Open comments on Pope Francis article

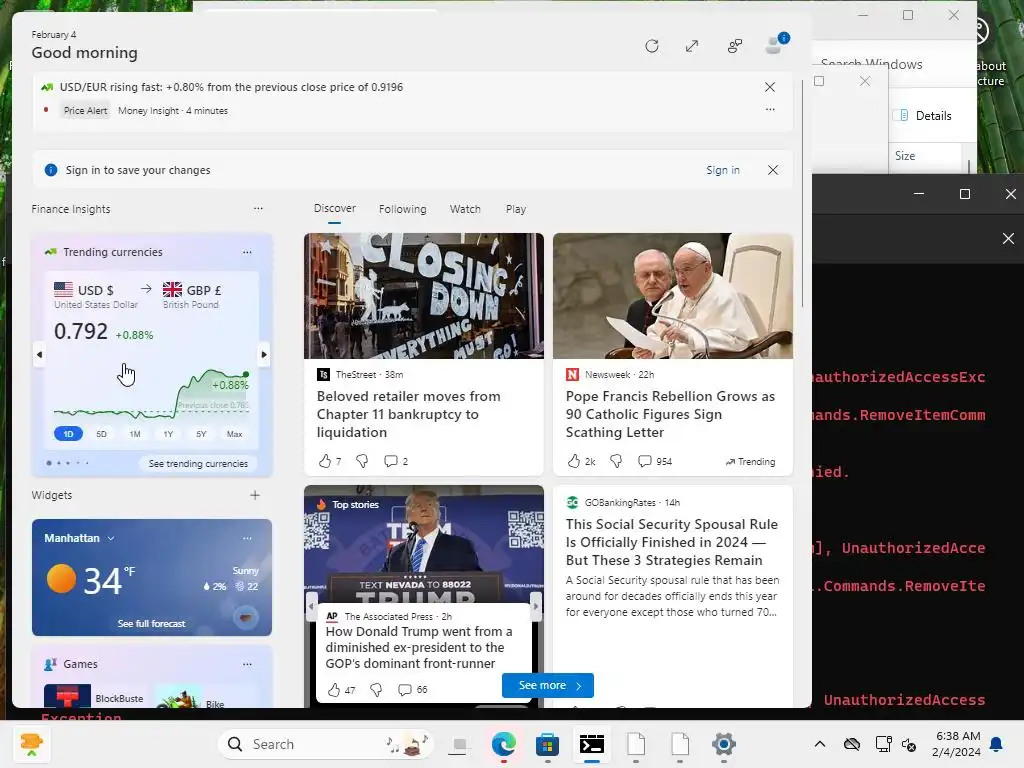click(654, 461)
